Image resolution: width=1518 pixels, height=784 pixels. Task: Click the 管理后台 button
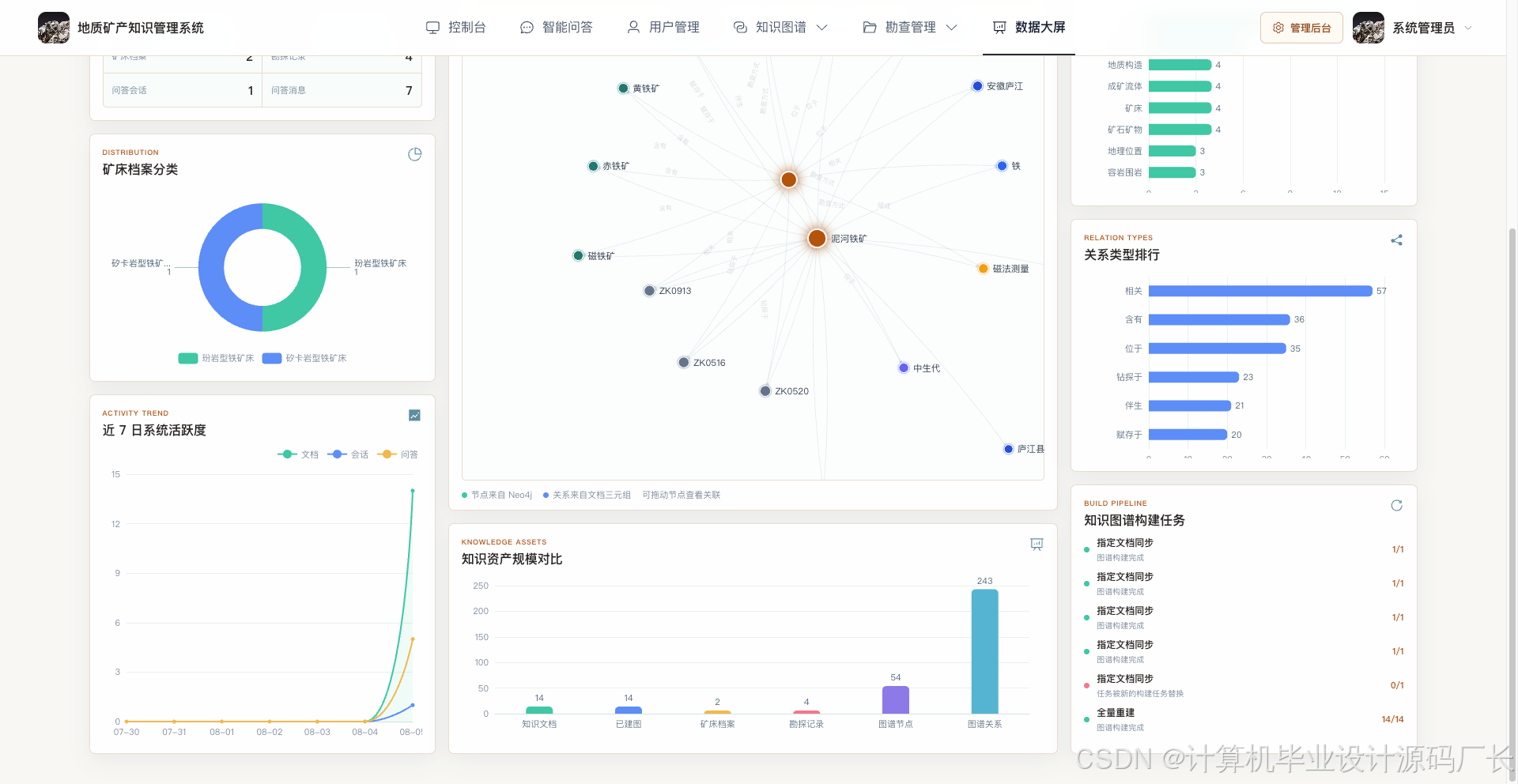[x=1301, y=28]
